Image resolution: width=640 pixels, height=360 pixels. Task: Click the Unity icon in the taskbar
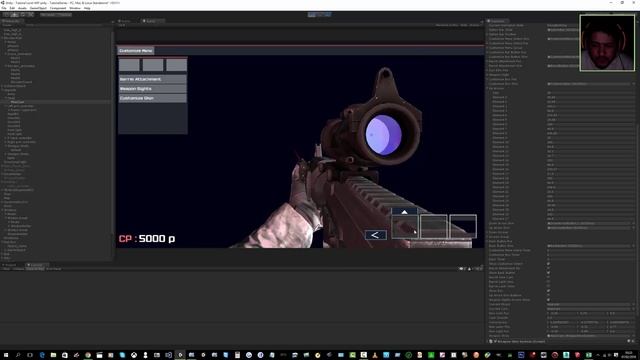pos(180,355)
